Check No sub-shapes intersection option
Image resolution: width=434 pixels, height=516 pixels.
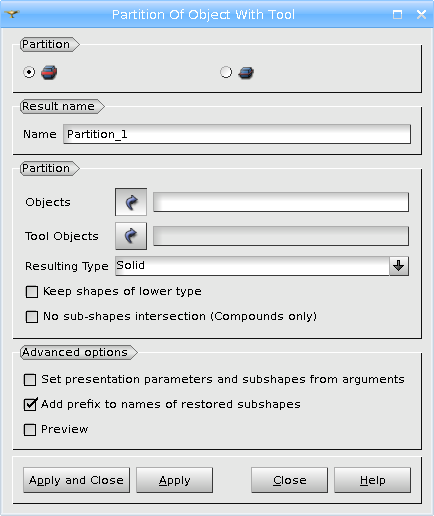(x=32, y=317)
